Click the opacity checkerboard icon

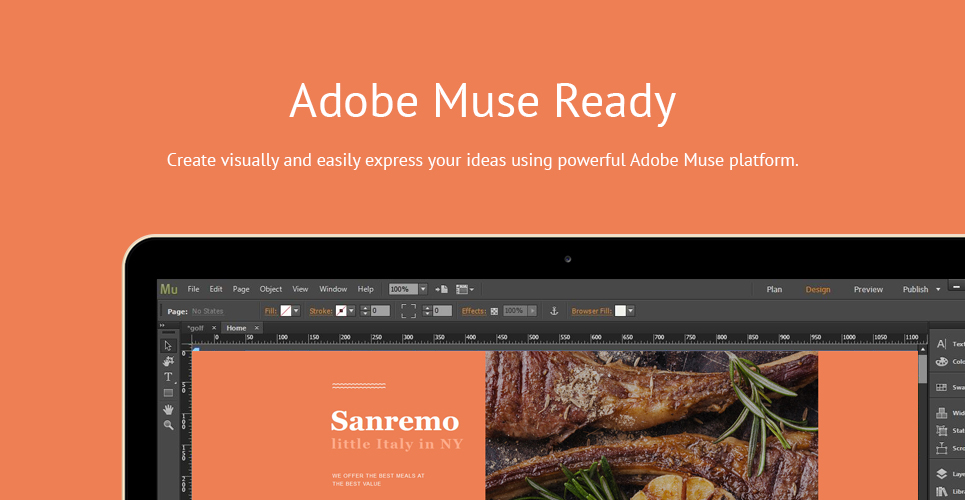[x=494, y=312]
